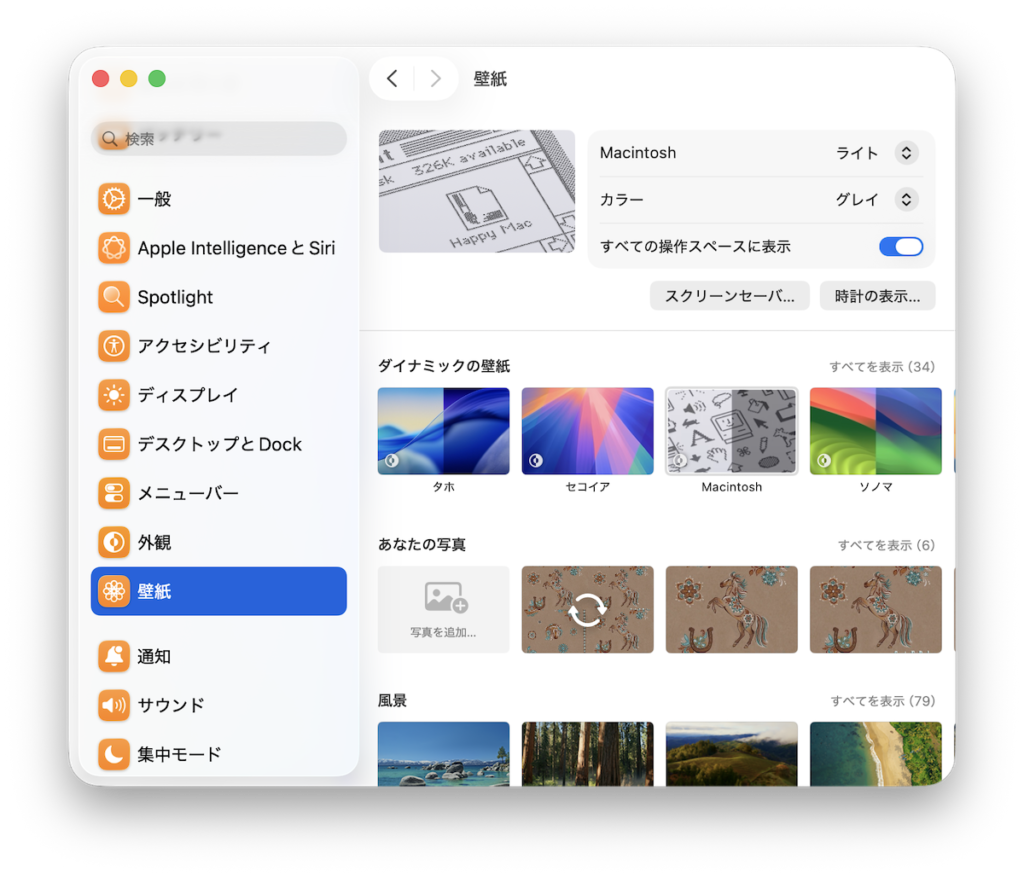Click the 検索 search field
This screenshot has height=877, width=1024.
click(218, 139)
